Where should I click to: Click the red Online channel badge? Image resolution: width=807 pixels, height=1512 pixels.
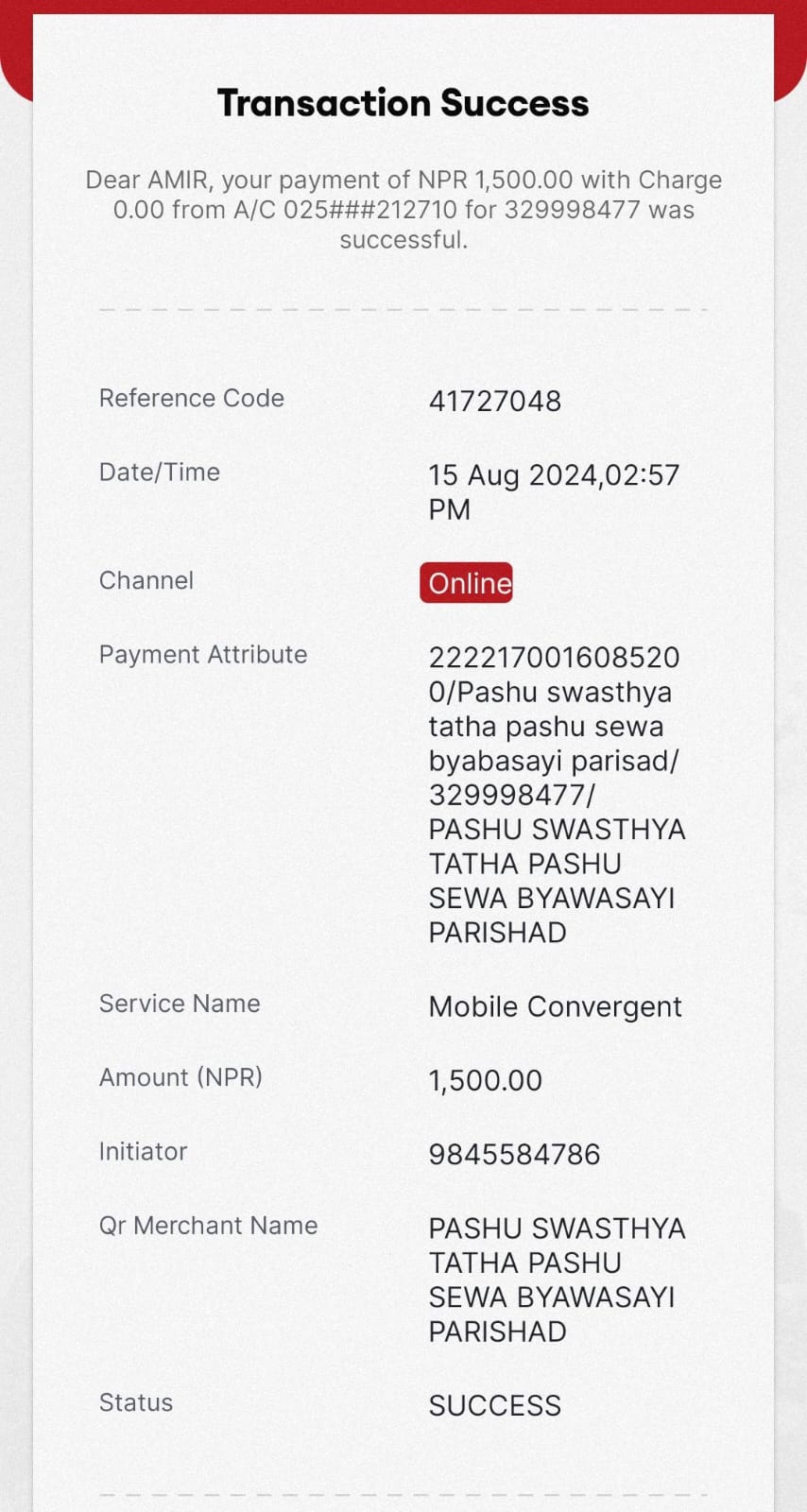(x=466, y=582)
